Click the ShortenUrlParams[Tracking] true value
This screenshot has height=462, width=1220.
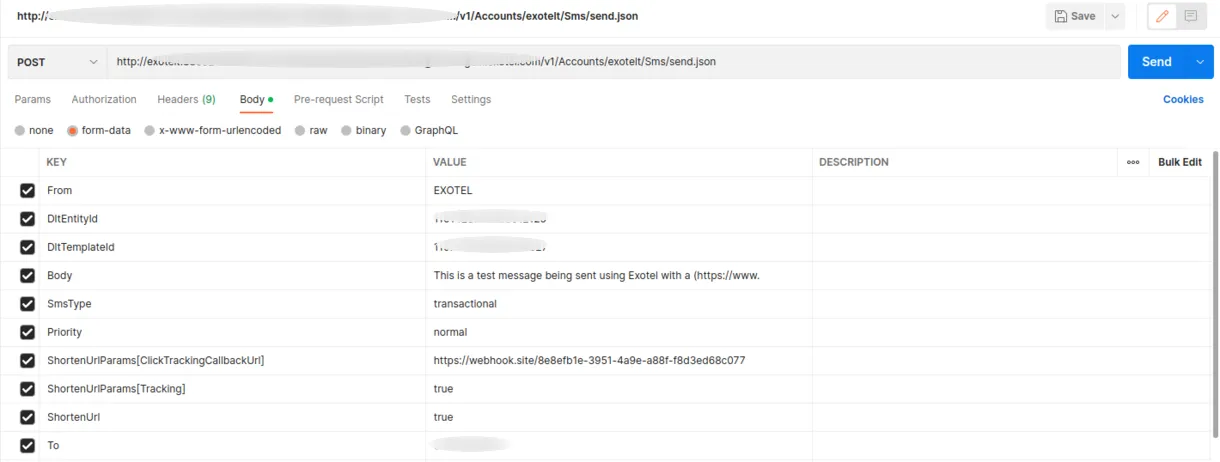(x=619, y=389)
